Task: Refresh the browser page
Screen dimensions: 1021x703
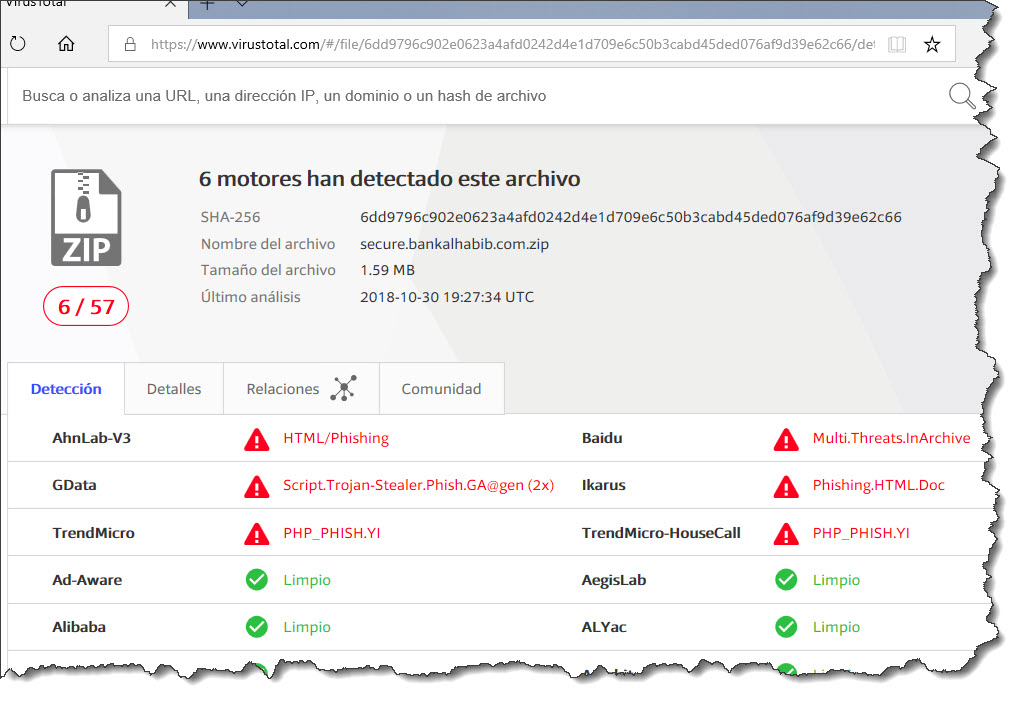Action: point(18,44)
